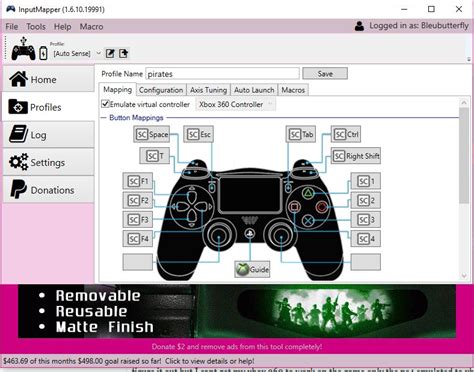Viewport: 474px width, 372px height.
Task: Click the mapping button labeled 4
Action: click(x=366, y=239)
